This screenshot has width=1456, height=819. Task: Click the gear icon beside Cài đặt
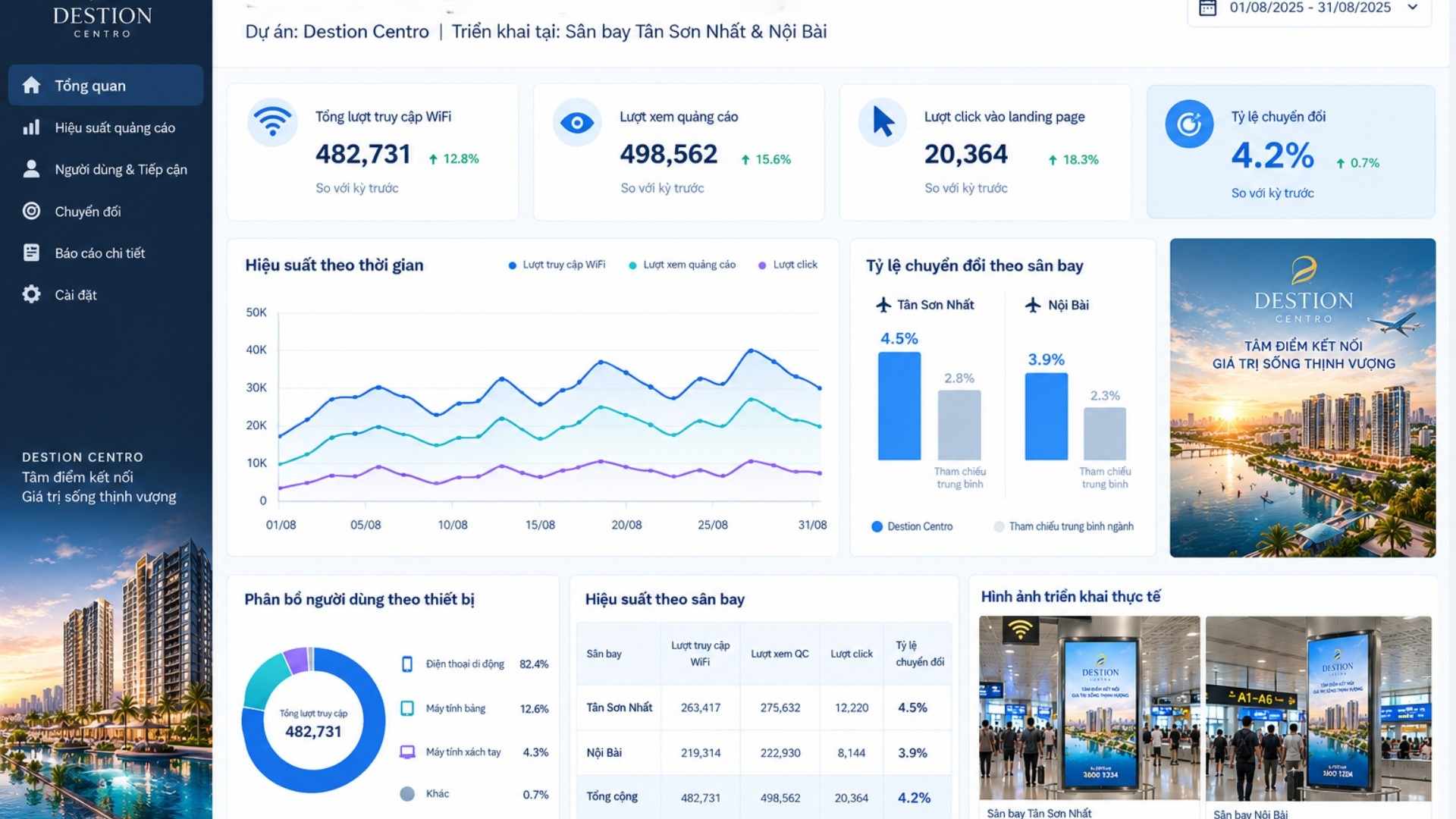[31, 294]
